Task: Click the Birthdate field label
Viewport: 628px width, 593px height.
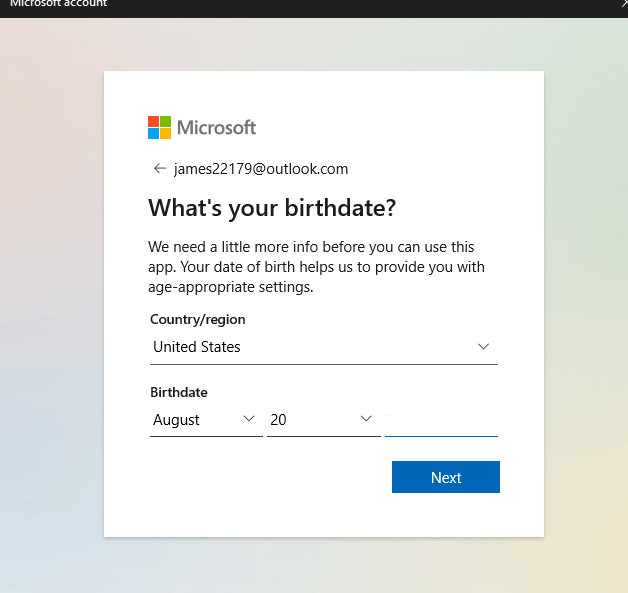Action: [179, 393]
